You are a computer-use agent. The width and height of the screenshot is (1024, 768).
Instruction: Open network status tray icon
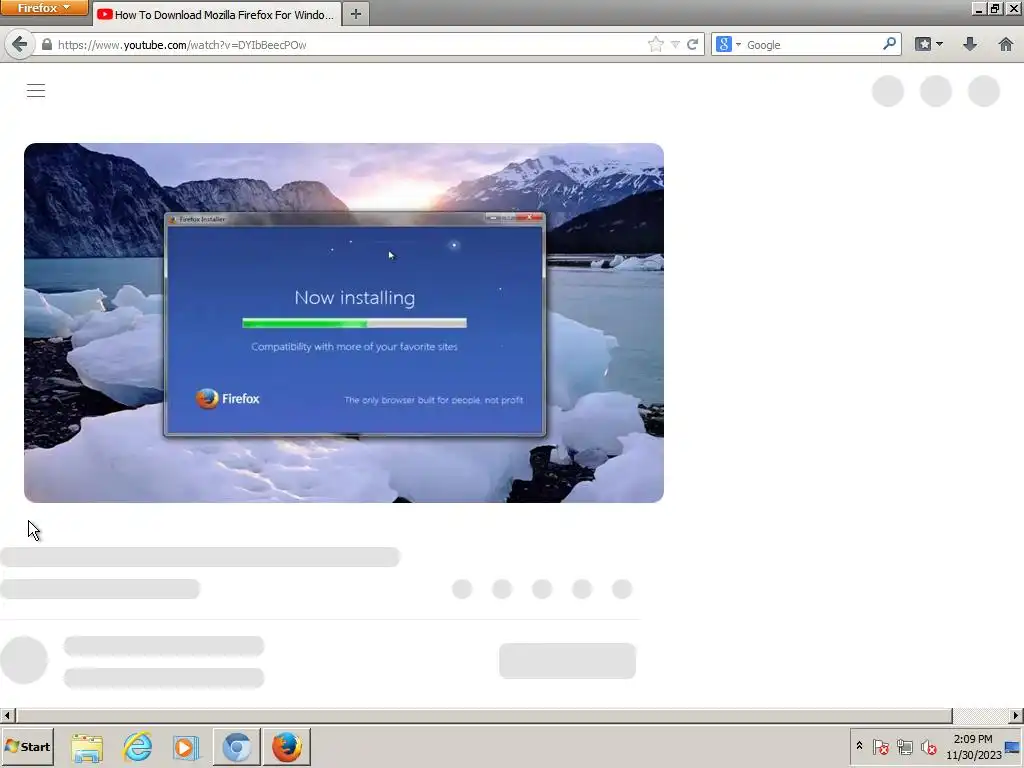[904, 746]
